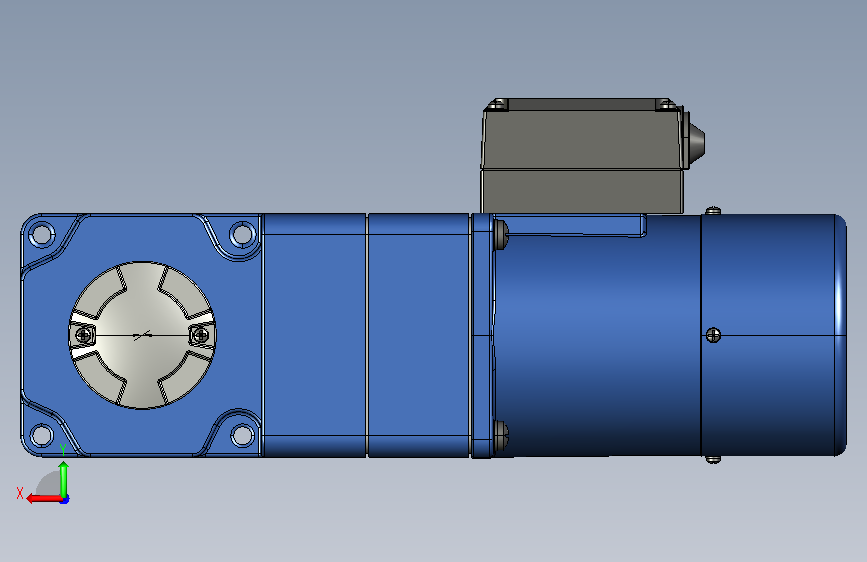Pick the bottom-left mounting hole of gearbox flange
This screenshot has height=562, width=867.
point(41,435)
